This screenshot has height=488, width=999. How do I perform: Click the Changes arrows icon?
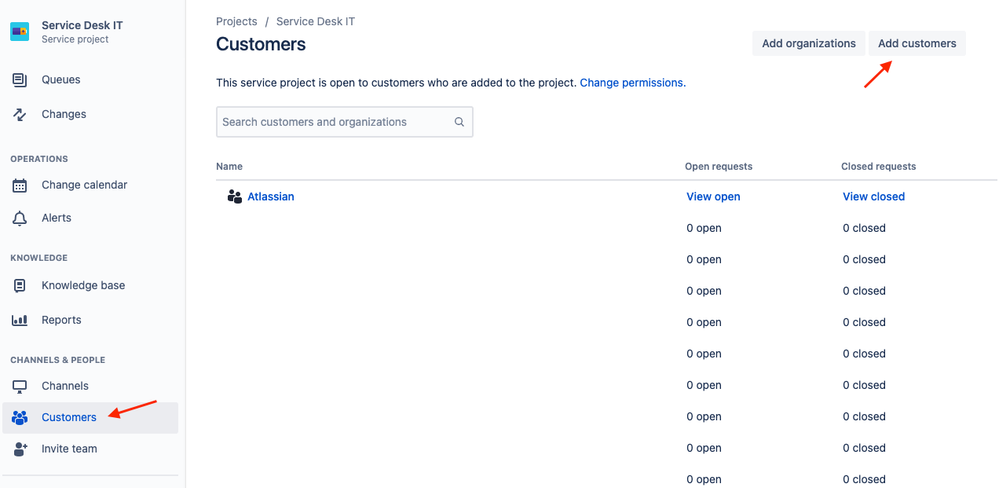[x=20, y=115]
